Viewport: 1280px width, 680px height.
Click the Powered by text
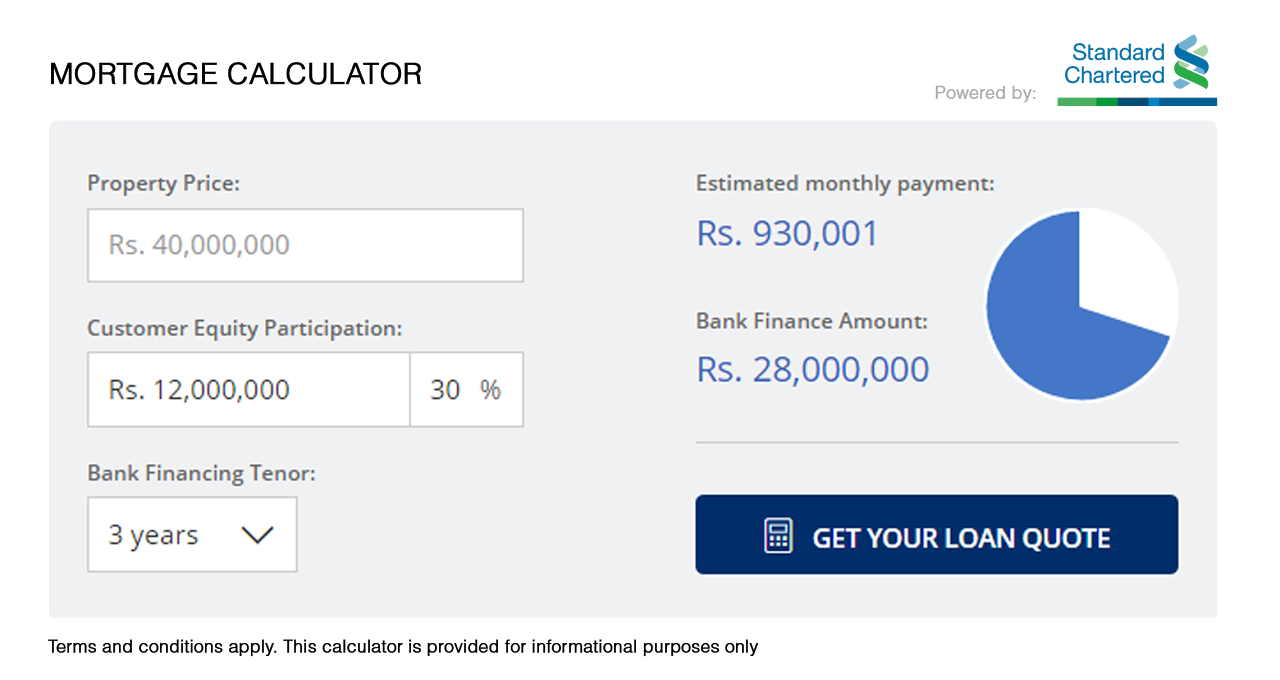coord(985,93)
